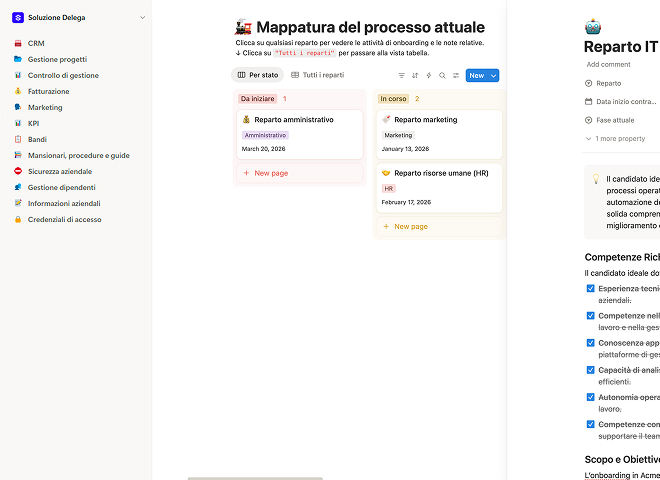The width and height of the screenshot is (660, 480).
Task: Uncheck the Competenze nell checkbox
Action: pos(591,316)
